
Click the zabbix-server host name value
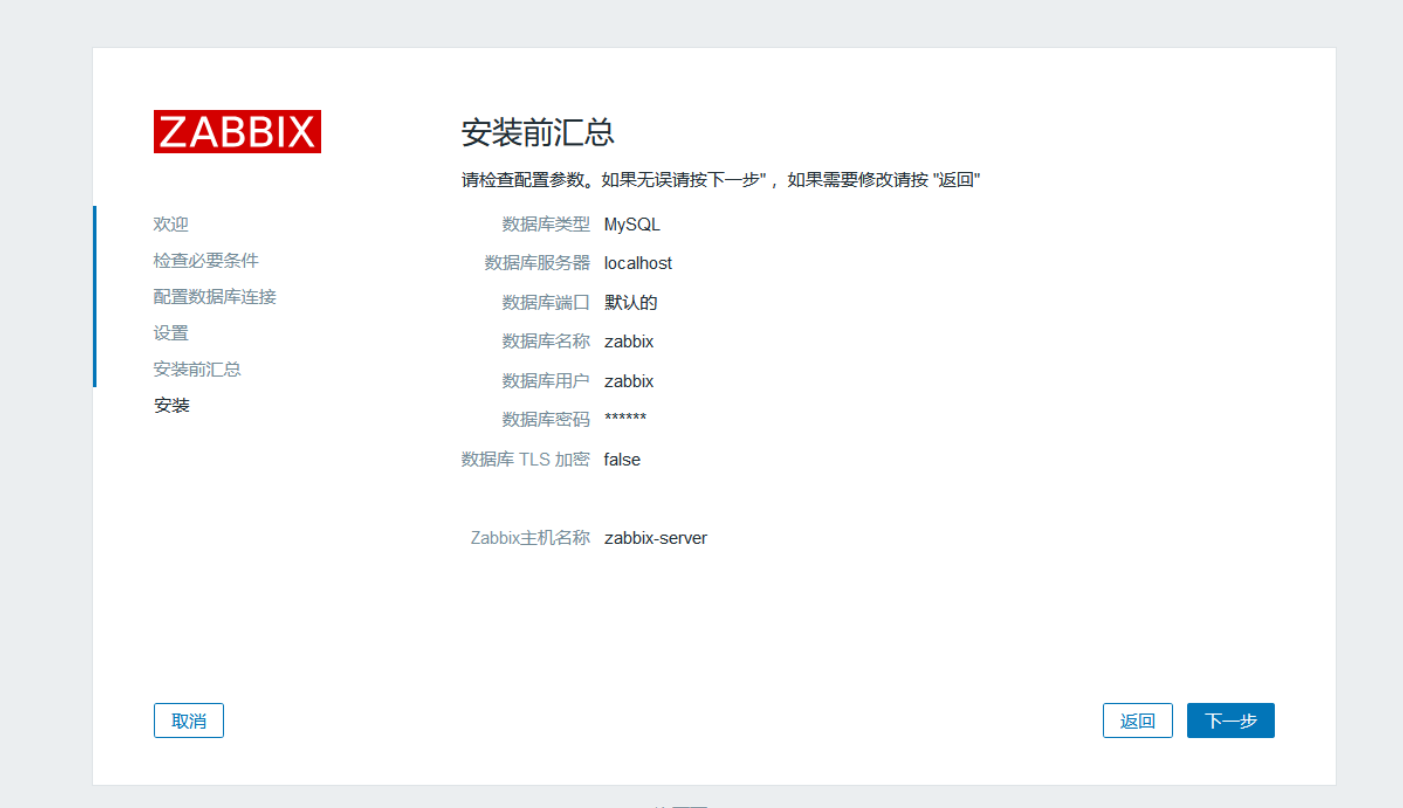pos(656,538)
